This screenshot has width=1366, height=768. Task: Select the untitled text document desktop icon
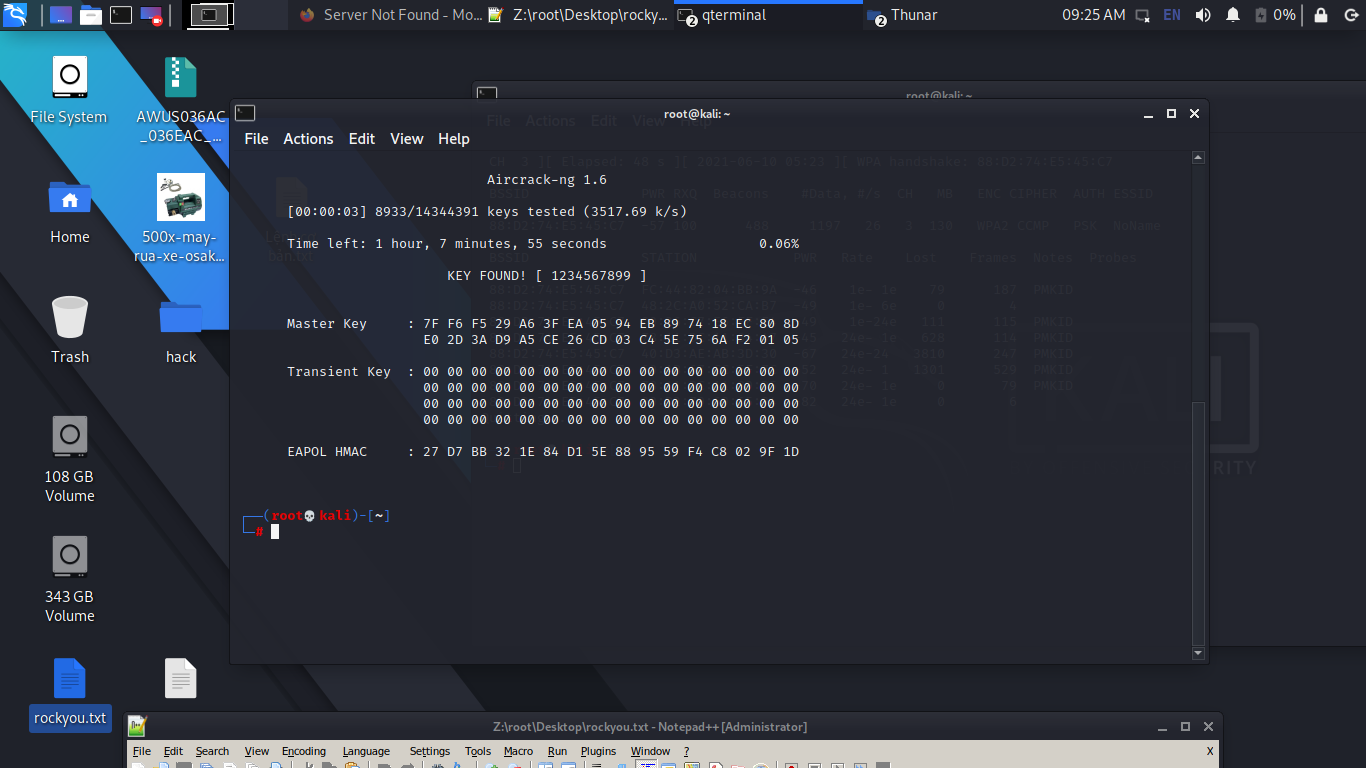(181, 678)
